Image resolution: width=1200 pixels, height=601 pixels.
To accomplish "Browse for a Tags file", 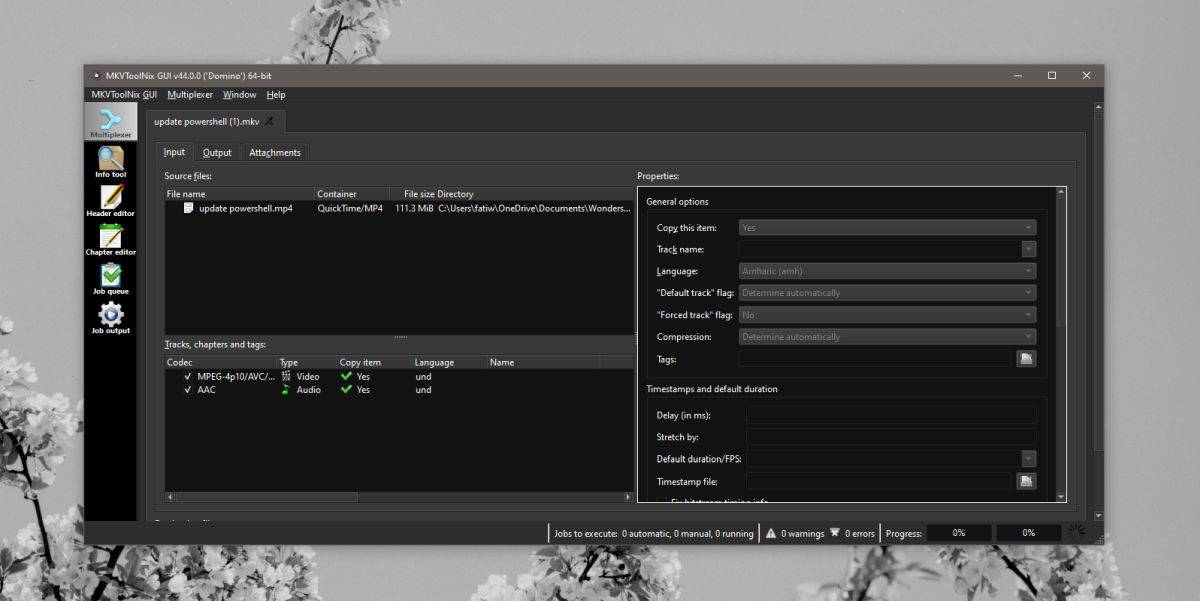I will pyautogui.click(x=1026, y=358).
